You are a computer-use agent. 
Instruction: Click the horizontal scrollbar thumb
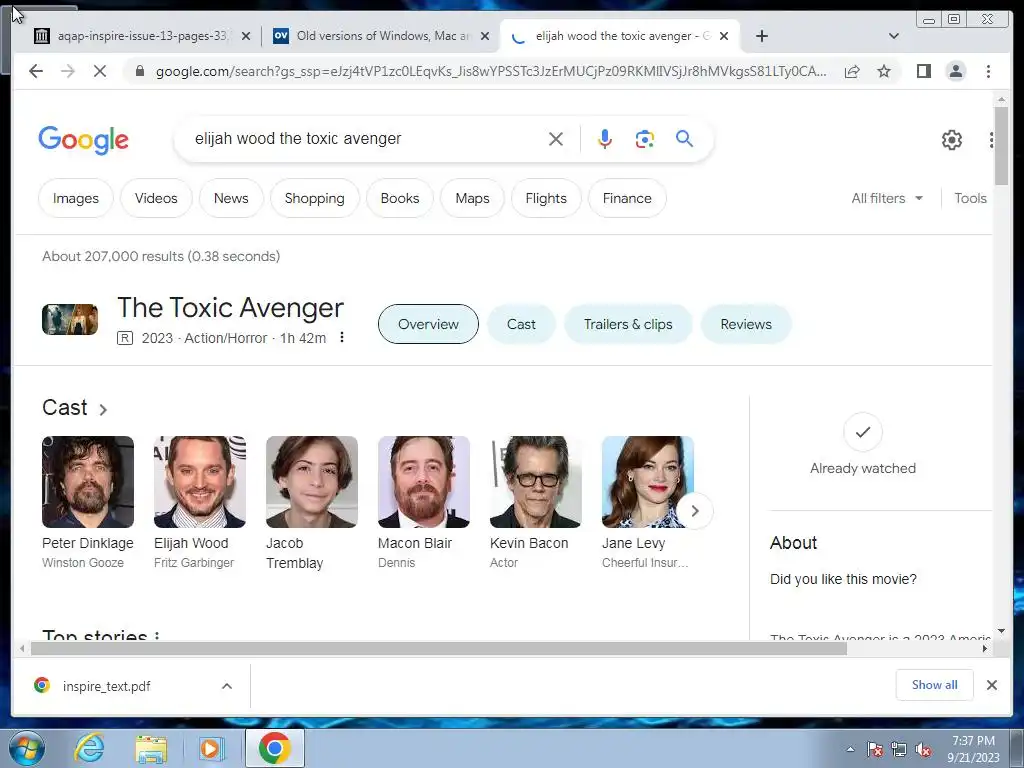[438, 648]
